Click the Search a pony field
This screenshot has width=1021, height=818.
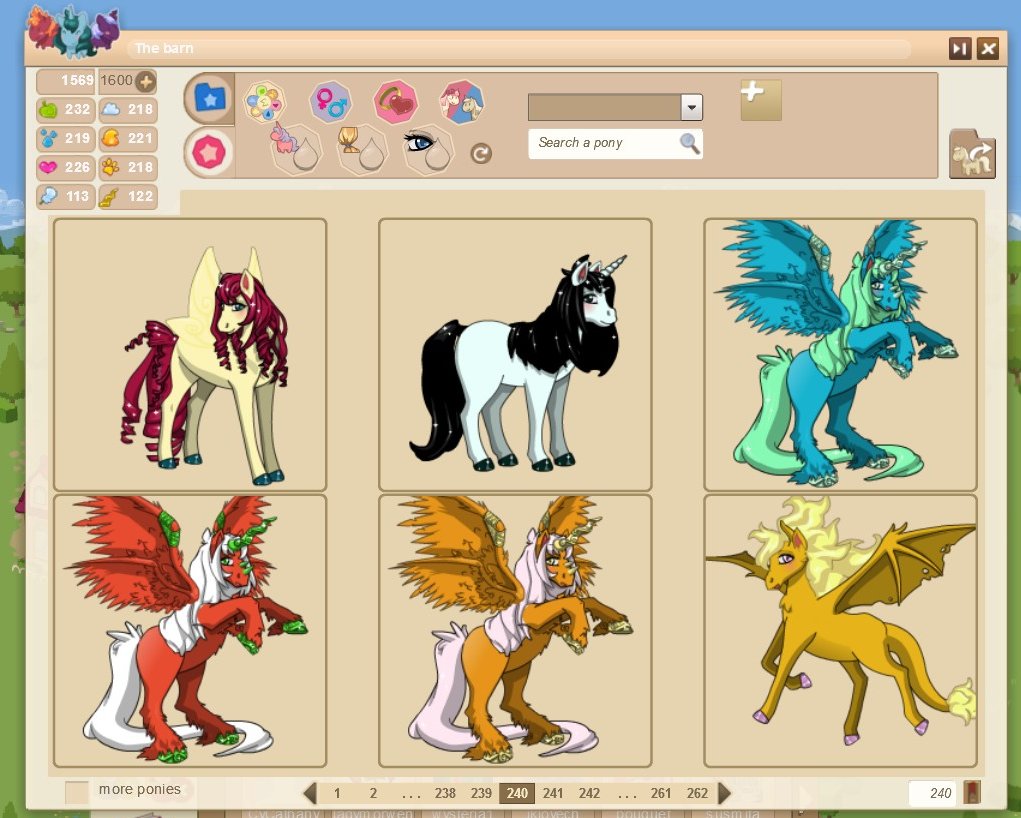pyautogui.click(x=605, y=143)
